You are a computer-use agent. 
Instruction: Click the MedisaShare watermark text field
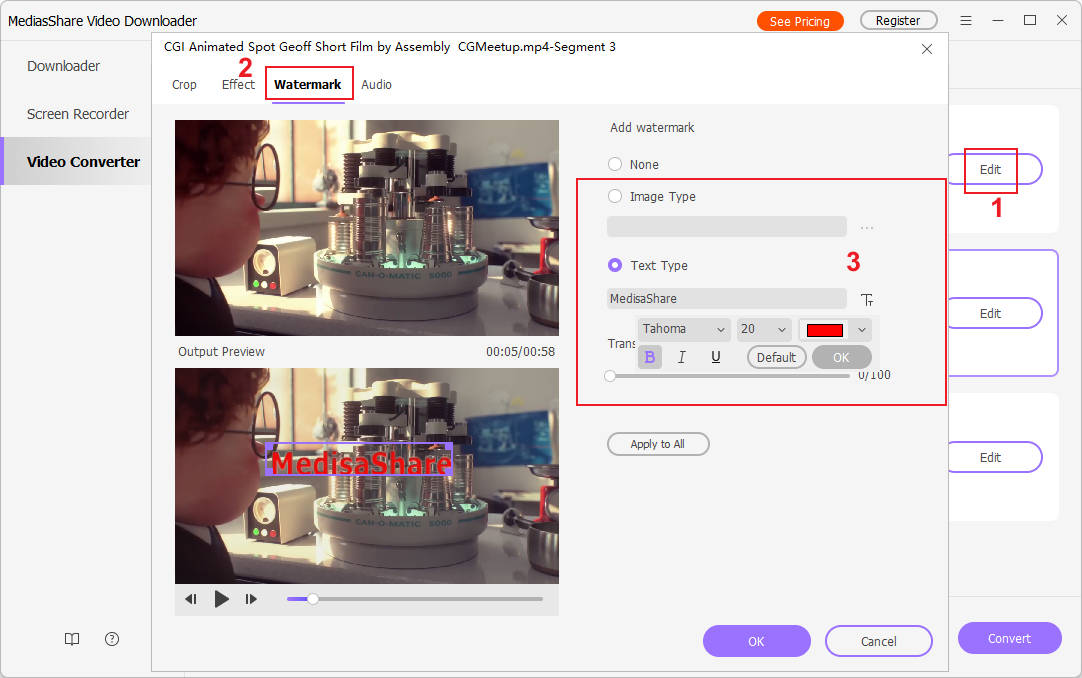click(x=727, y=299)
